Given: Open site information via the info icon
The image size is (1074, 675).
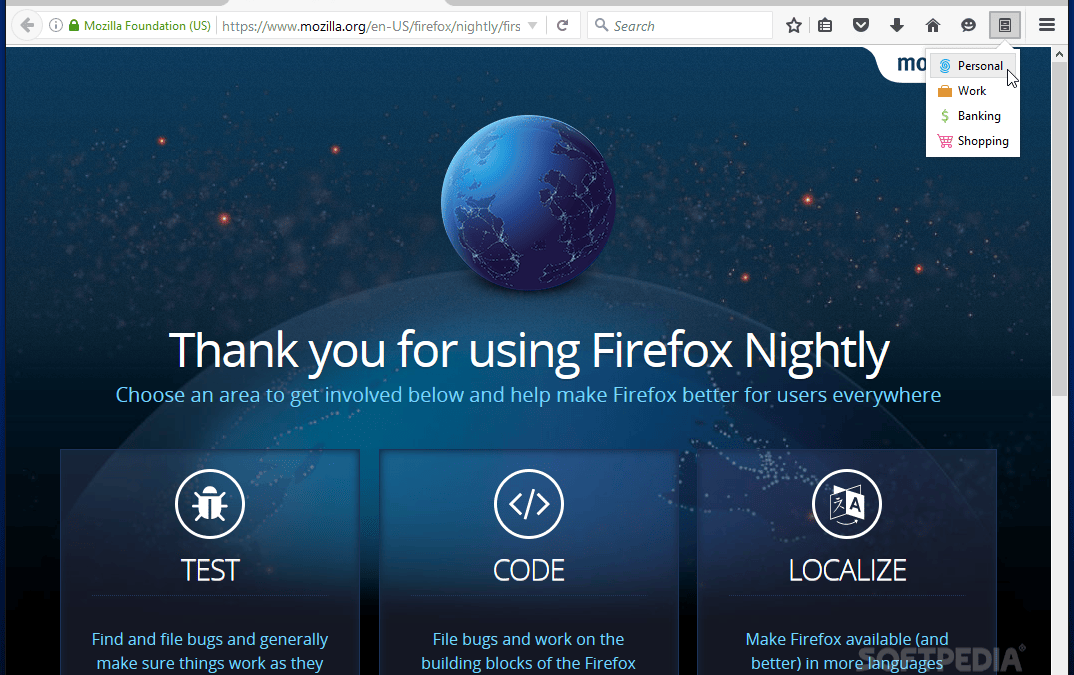Looking at the screenshot, I should 56,25.
